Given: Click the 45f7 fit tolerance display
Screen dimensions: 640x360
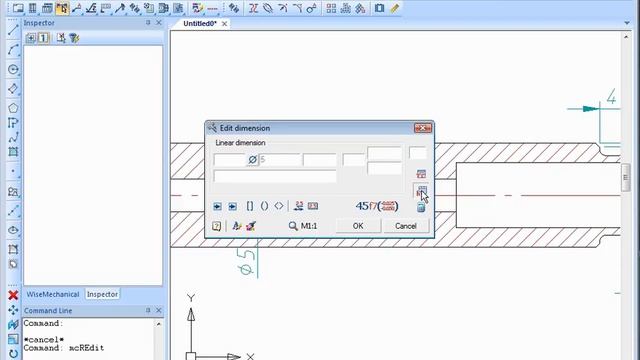Looking at the screenshot, I should coord(377,206).
